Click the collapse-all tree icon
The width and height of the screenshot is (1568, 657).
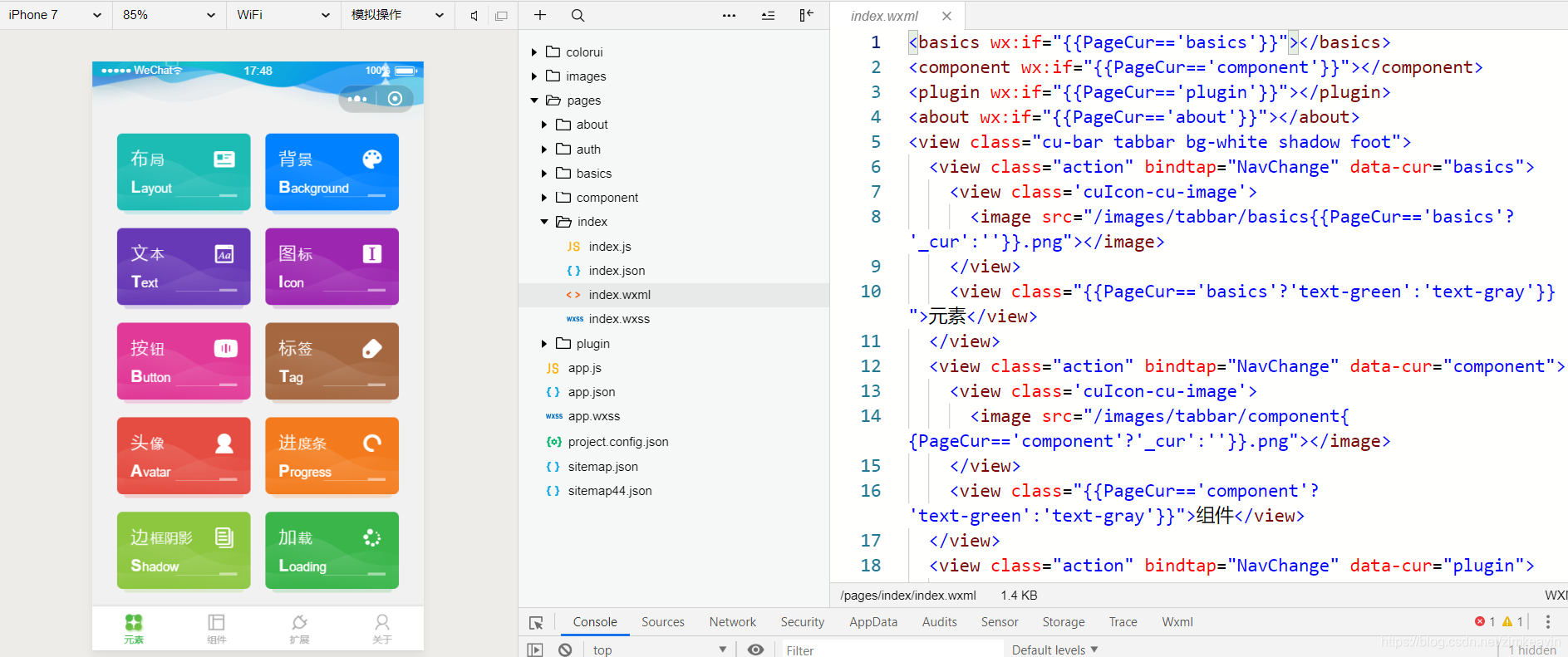click(768, 15)
